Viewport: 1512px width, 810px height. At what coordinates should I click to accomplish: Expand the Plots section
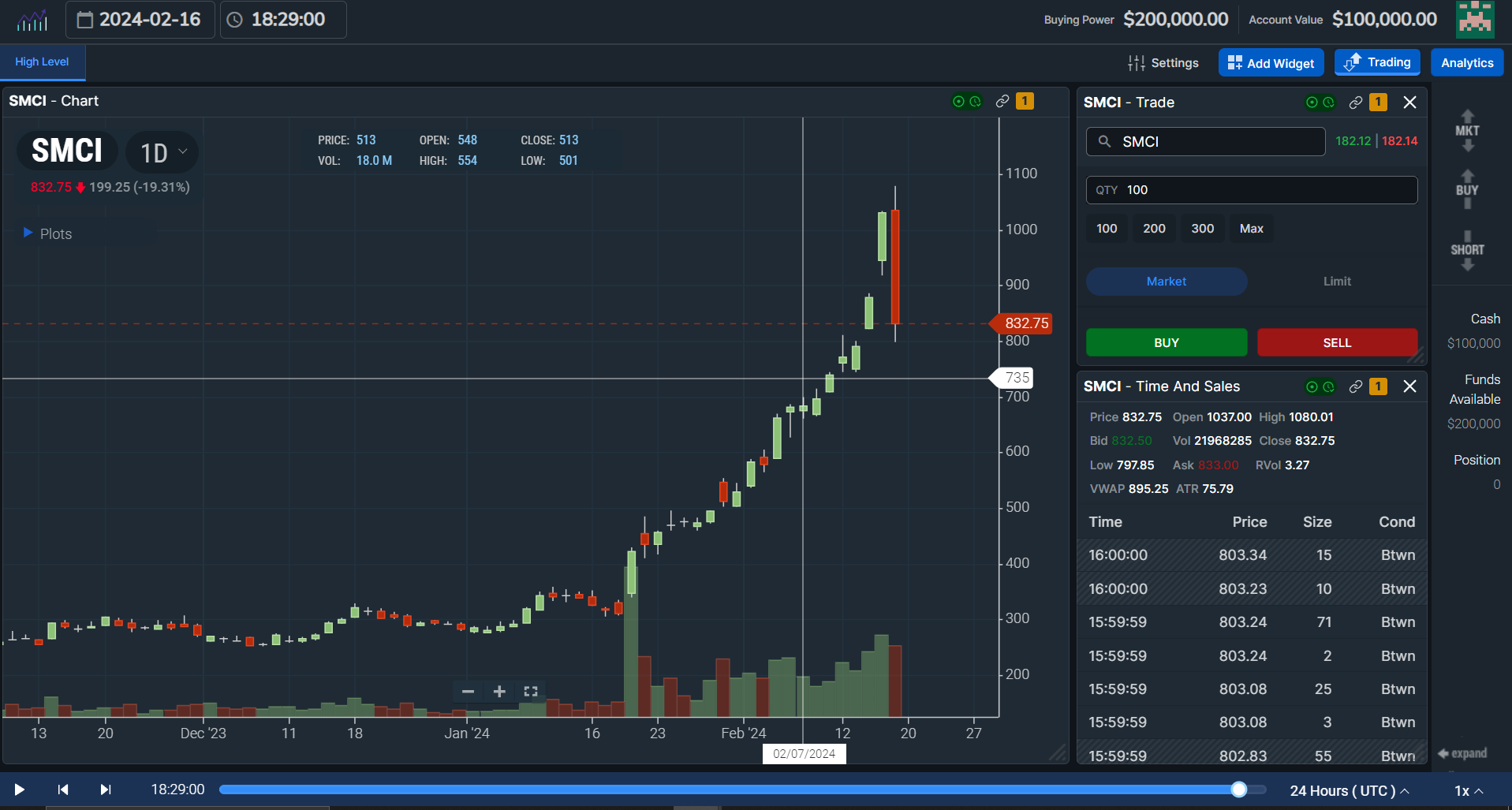(x=49, y=233)
